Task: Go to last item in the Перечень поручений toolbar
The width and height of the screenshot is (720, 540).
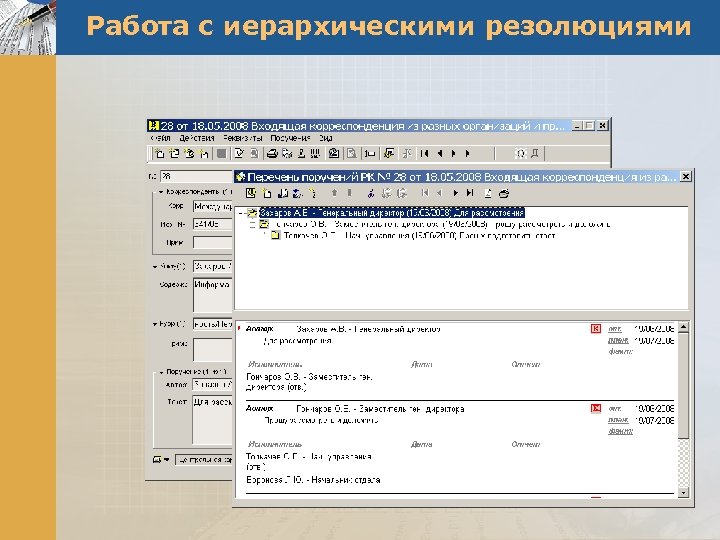Action: (x=470, y=193)
